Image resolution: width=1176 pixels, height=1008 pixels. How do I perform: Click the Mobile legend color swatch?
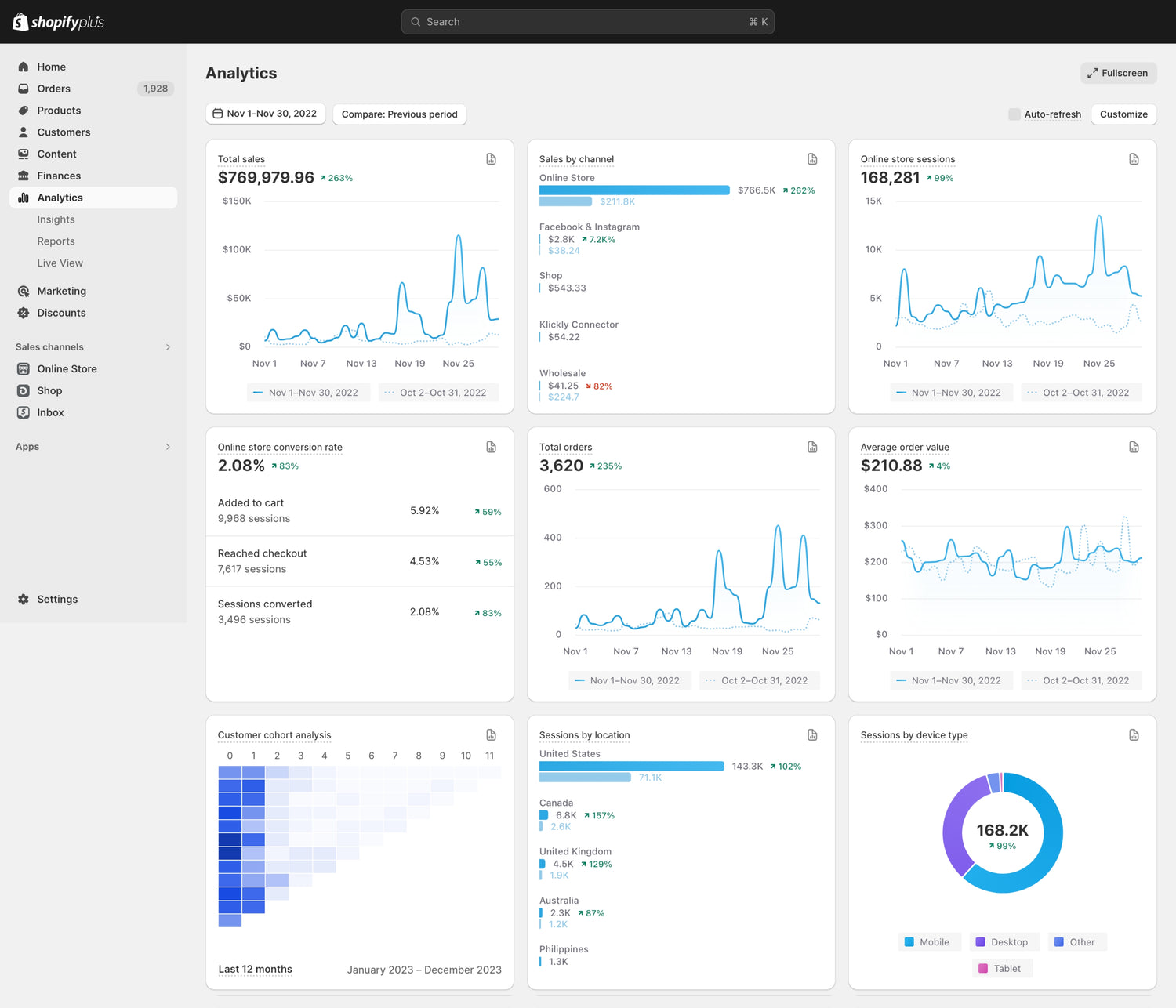click(x=909, y=942)
